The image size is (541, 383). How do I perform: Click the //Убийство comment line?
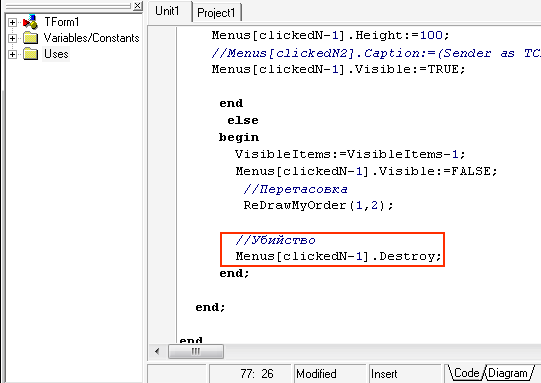click(x=275, y=240)
